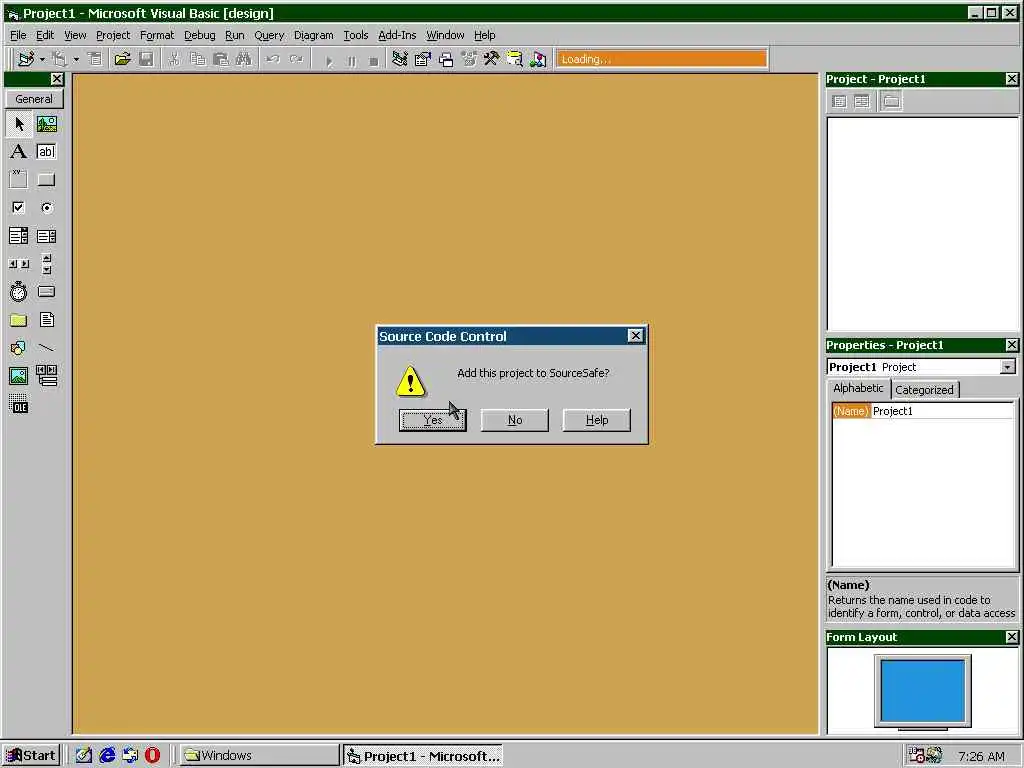This screenshot has height=768, width=1024.
Task: Click the Start run arrow icon
Action: point(329,61)
